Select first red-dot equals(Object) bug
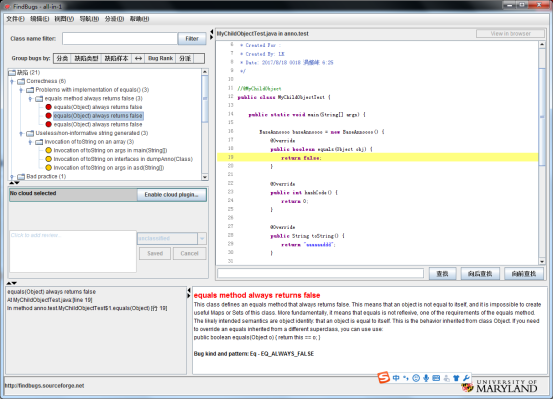This screenshot has width=553, height=399. [x=98, y=107]
